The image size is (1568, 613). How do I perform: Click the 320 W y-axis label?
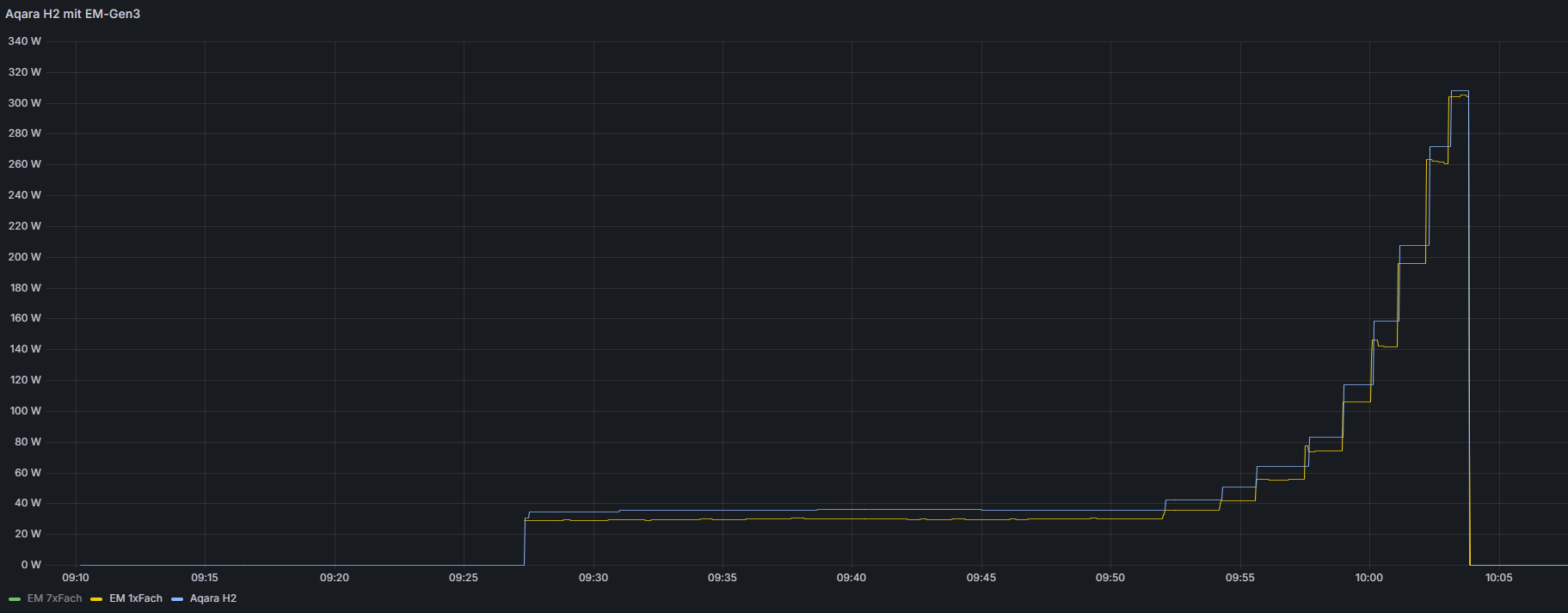[25, 72]
